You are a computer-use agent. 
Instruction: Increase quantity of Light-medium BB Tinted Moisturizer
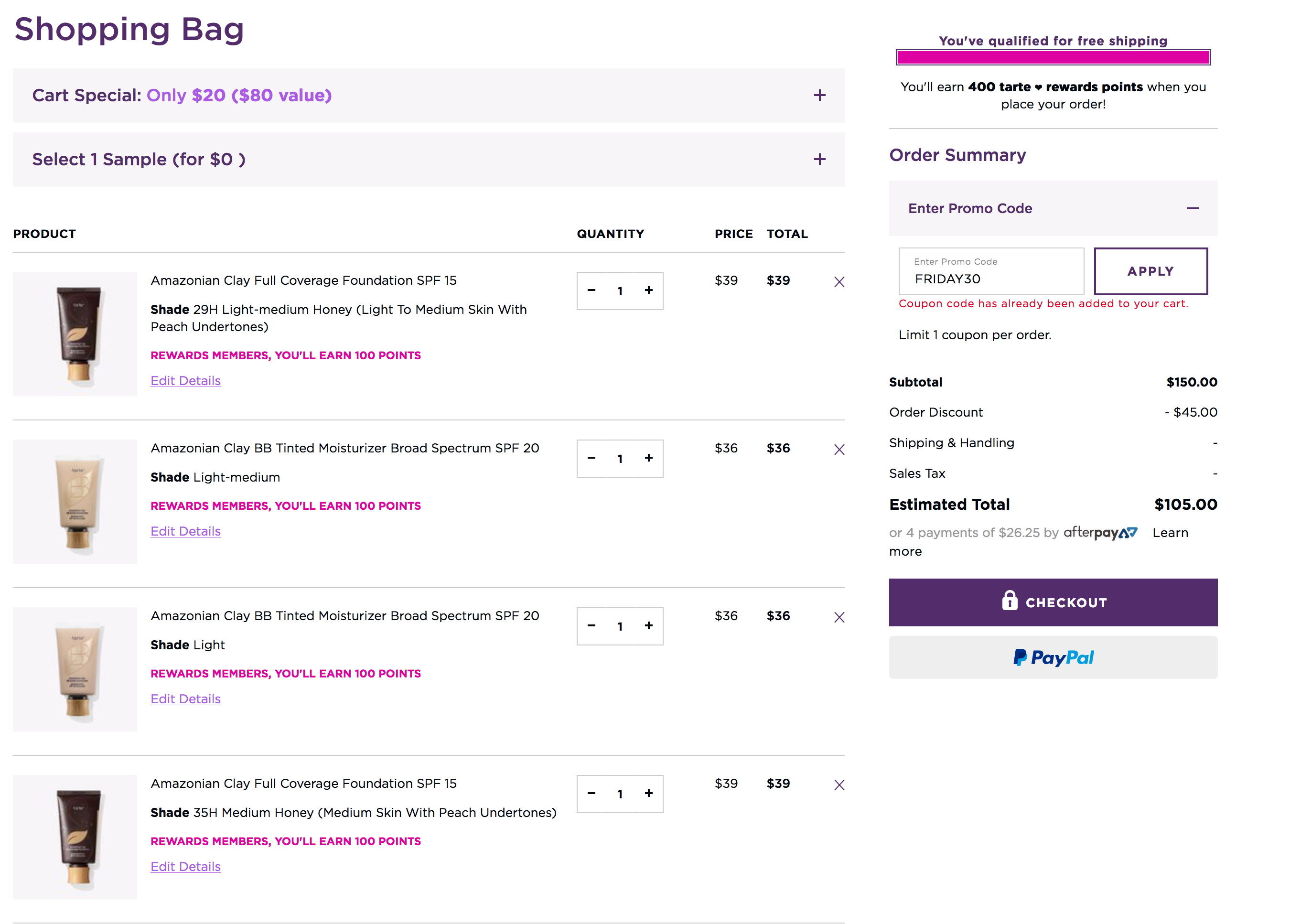point(648,458)
